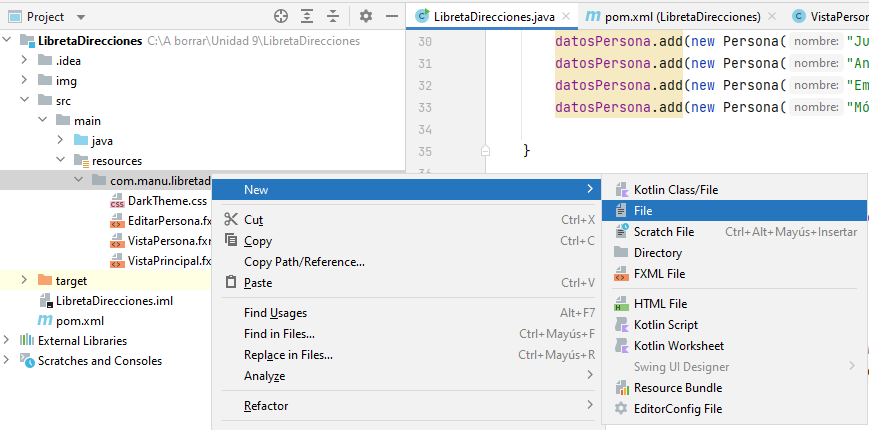Select the img folder icon
This screenshot has width=869, height=430.
[45, 80]
